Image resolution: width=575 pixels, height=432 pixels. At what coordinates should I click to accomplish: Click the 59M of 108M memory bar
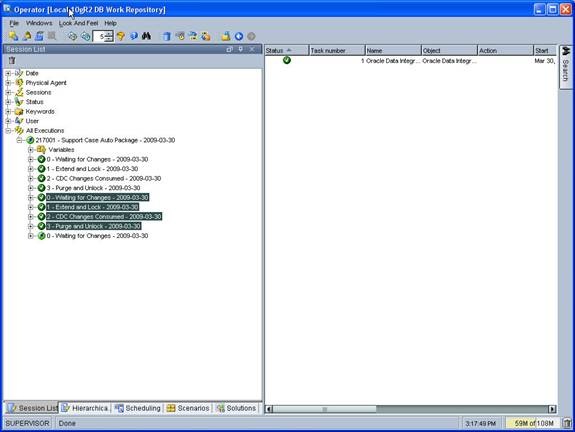click(x=533, y=423)
